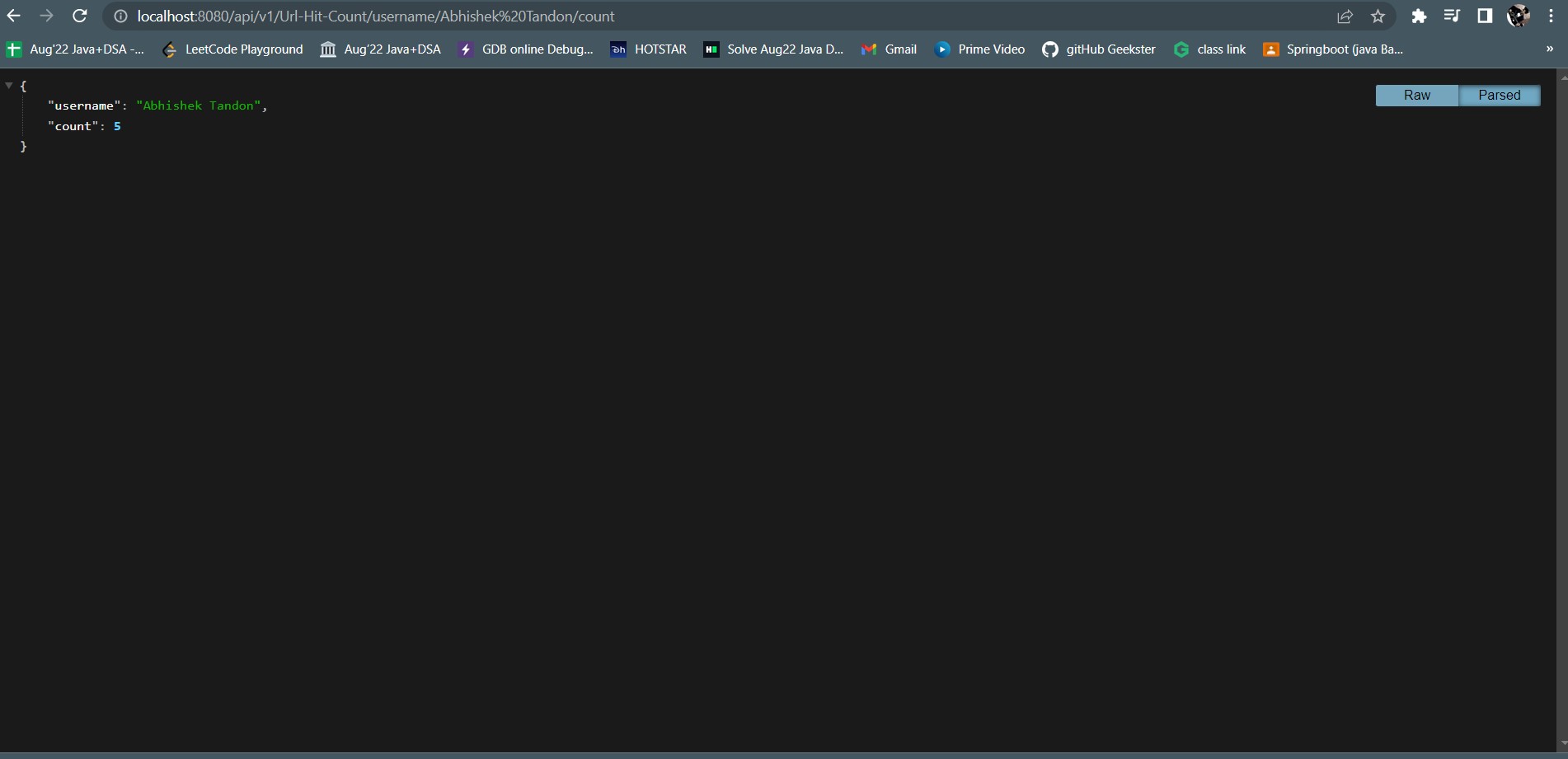Viewport: 1568px width, 759px height.
Task: Go back to the previous page
Action: coord(13,16)
